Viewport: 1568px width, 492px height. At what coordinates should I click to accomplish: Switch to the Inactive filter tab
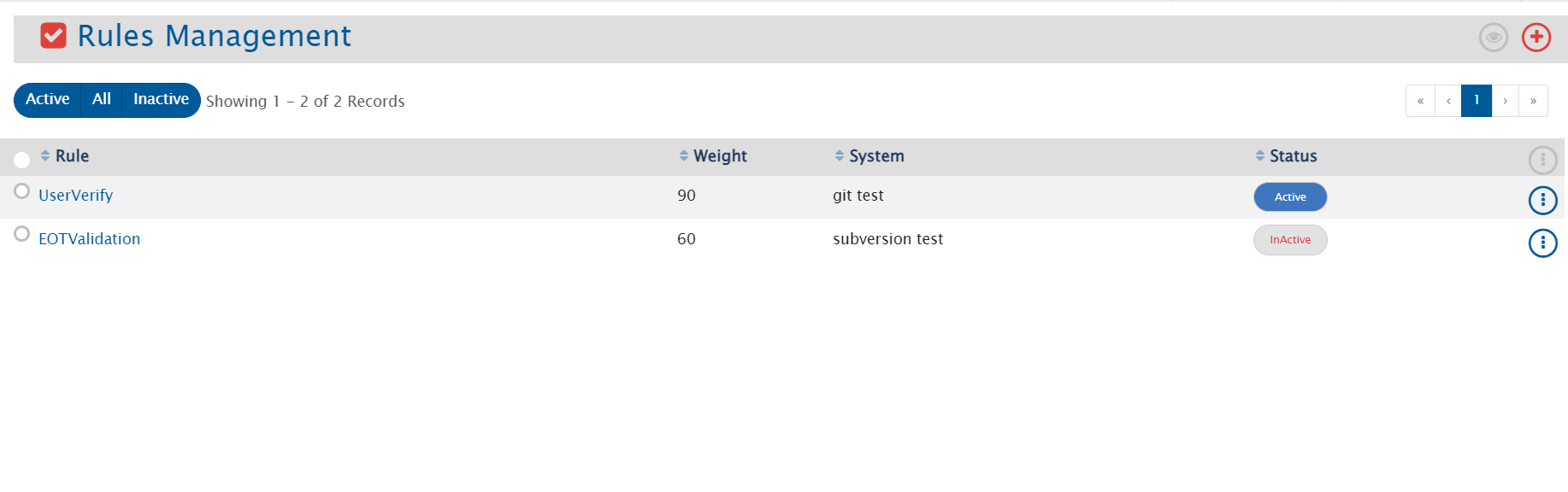click(x=161, y=100)
